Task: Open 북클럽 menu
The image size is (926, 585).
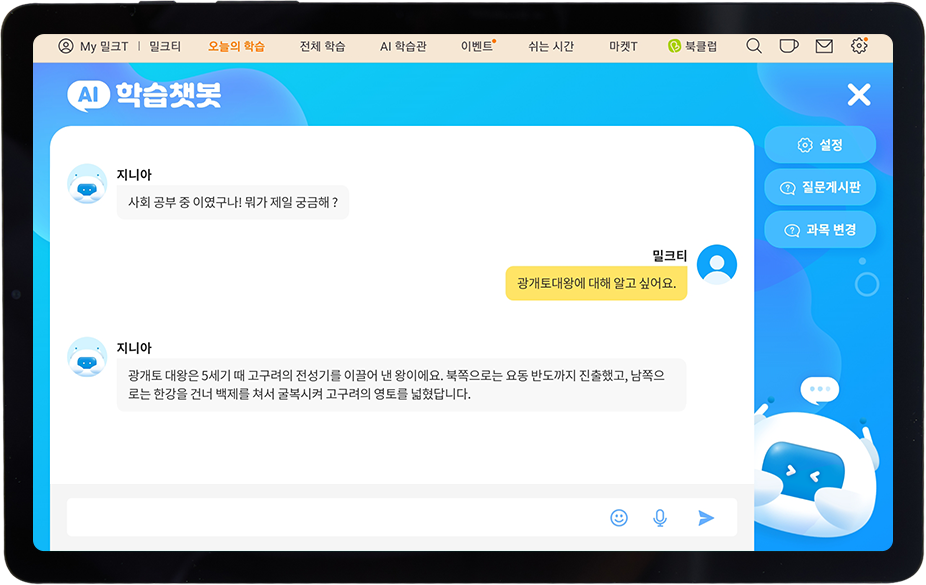Action: [692, 46]
